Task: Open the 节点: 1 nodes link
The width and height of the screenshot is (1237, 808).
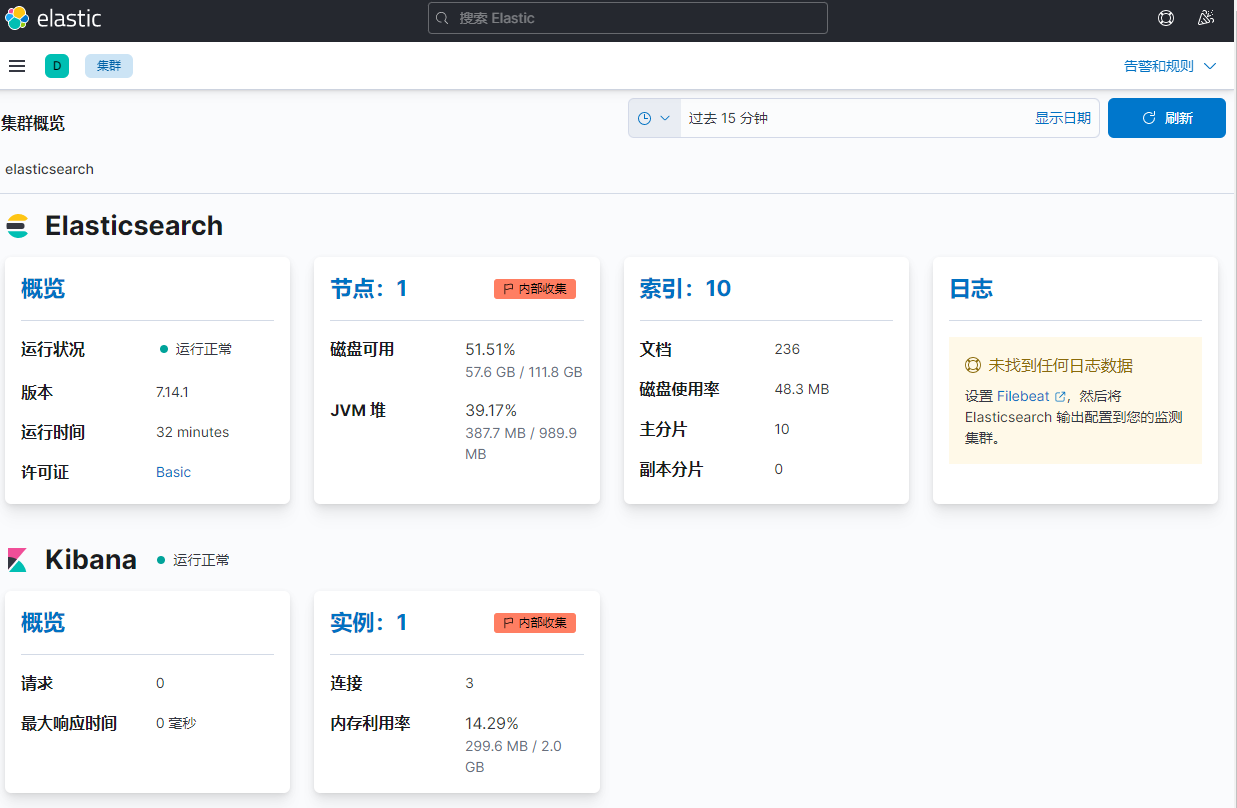Action: [369, 289]
